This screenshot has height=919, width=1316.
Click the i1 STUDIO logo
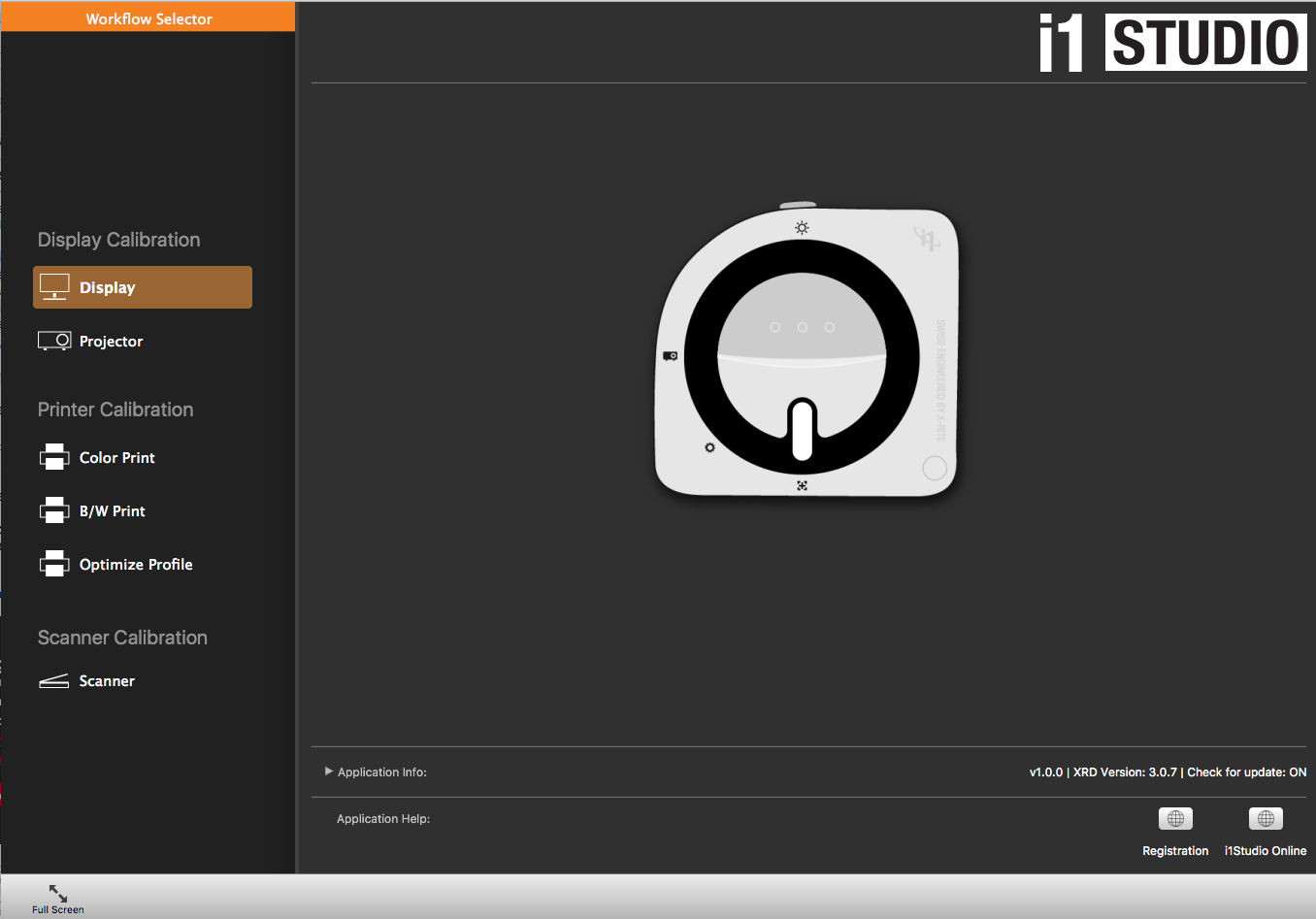(x=1172, y=43)
